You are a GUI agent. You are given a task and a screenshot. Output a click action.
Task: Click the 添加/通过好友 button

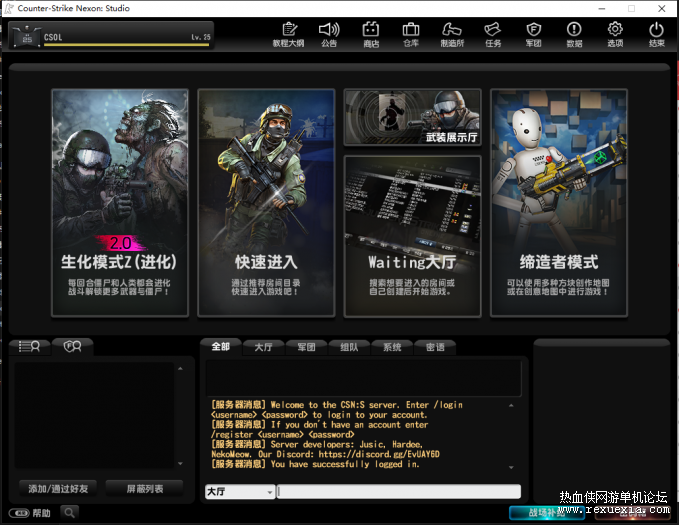coord(58,489)
